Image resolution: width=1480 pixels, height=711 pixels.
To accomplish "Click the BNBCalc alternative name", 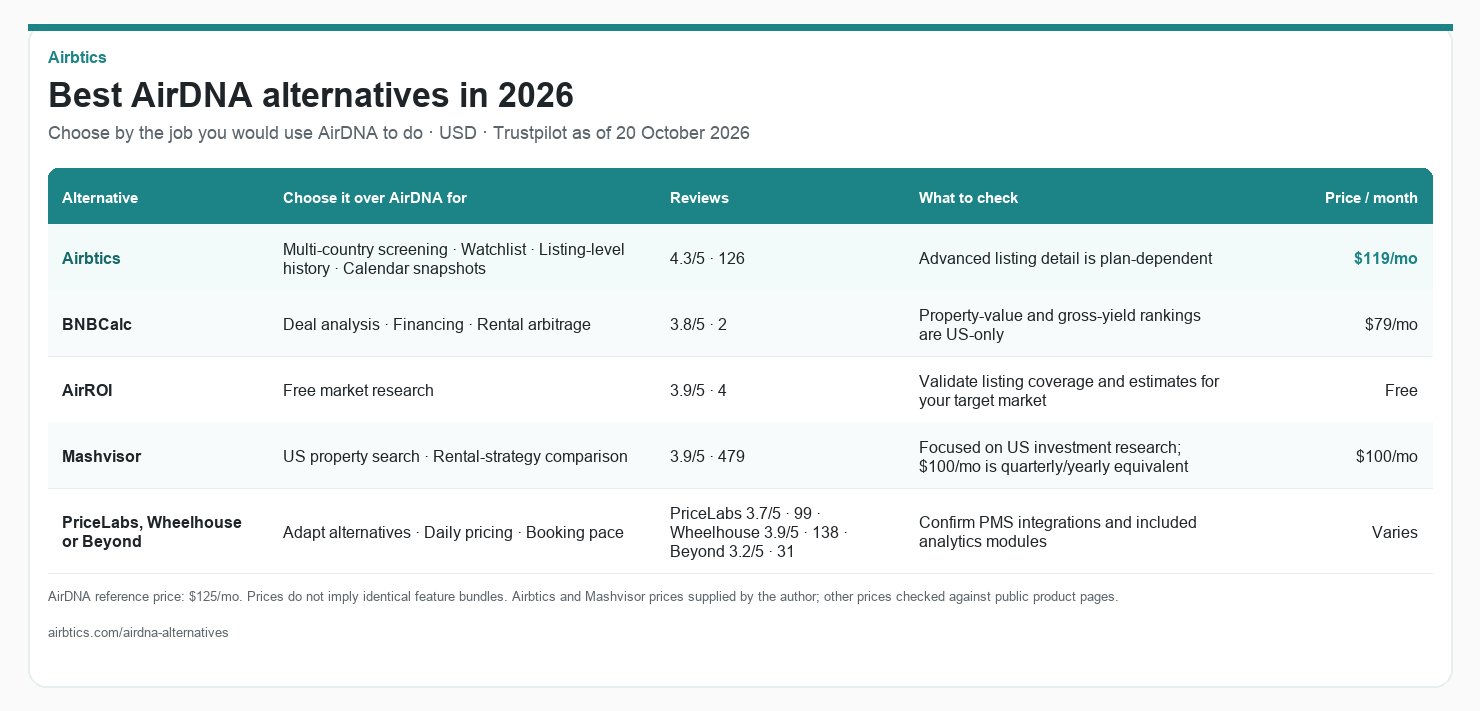I will pyautogui.click(x=97, y=324).
